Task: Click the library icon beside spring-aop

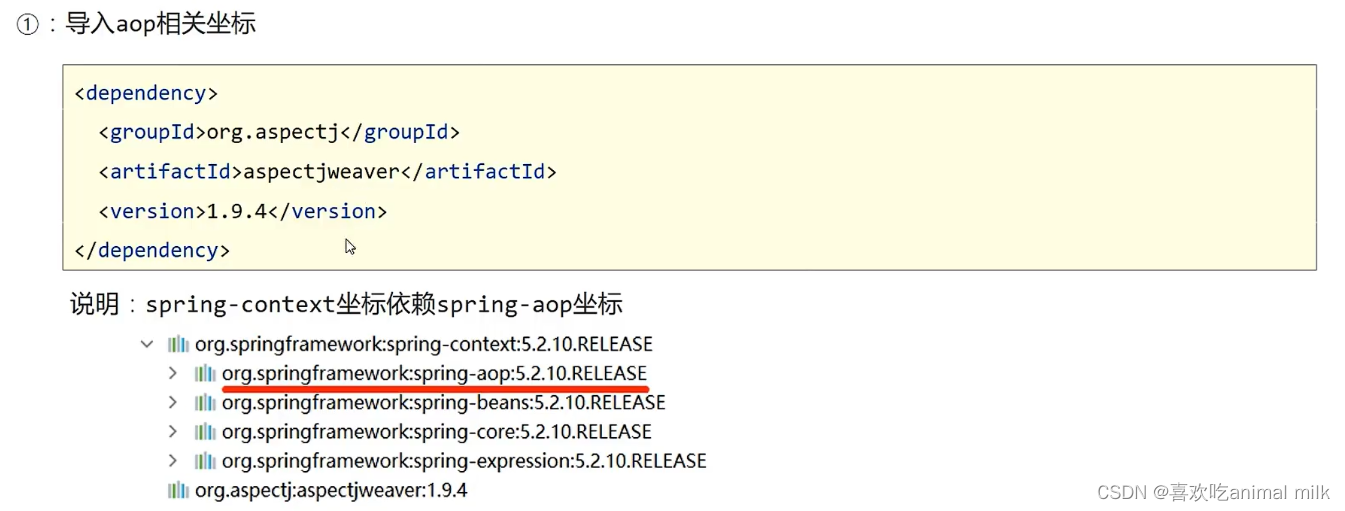Action: (x=205, y=373)
